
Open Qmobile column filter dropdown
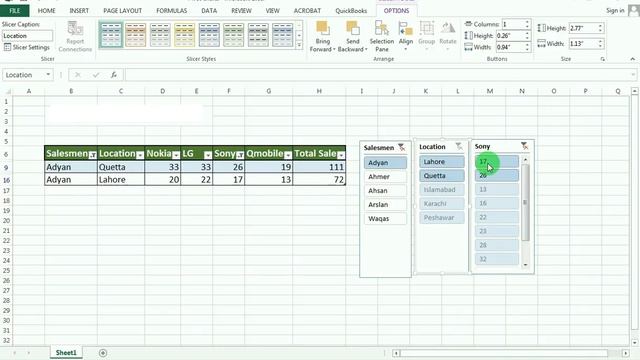288,155
